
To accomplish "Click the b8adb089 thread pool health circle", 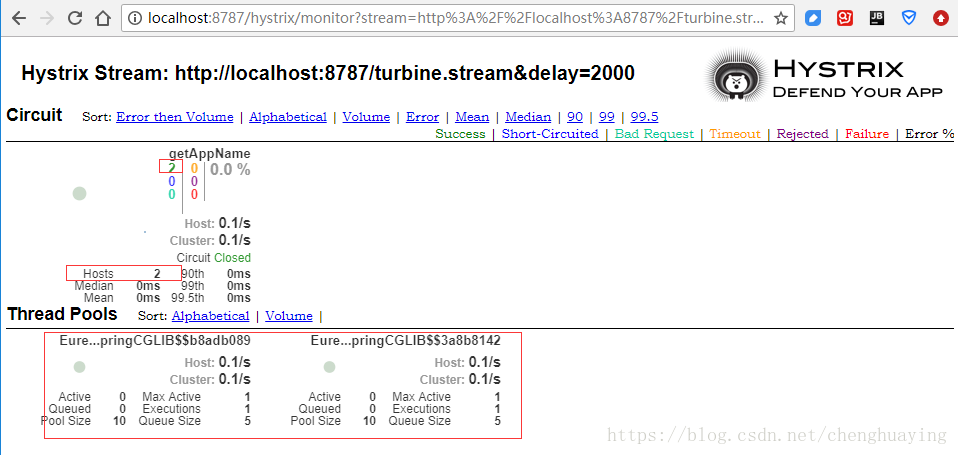I will (x=79, y=367).
